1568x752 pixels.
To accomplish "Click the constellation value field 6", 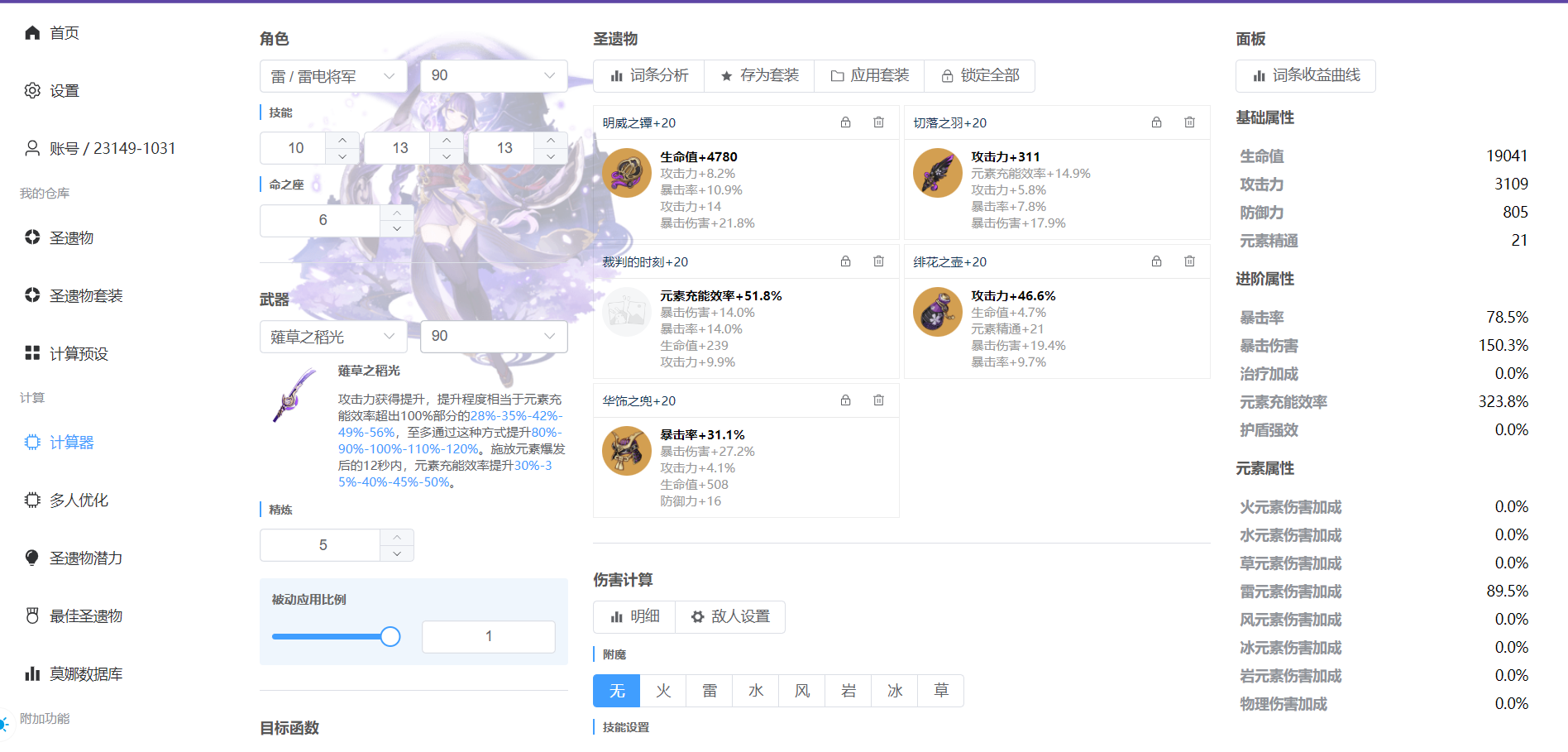I will pos(323,221).
